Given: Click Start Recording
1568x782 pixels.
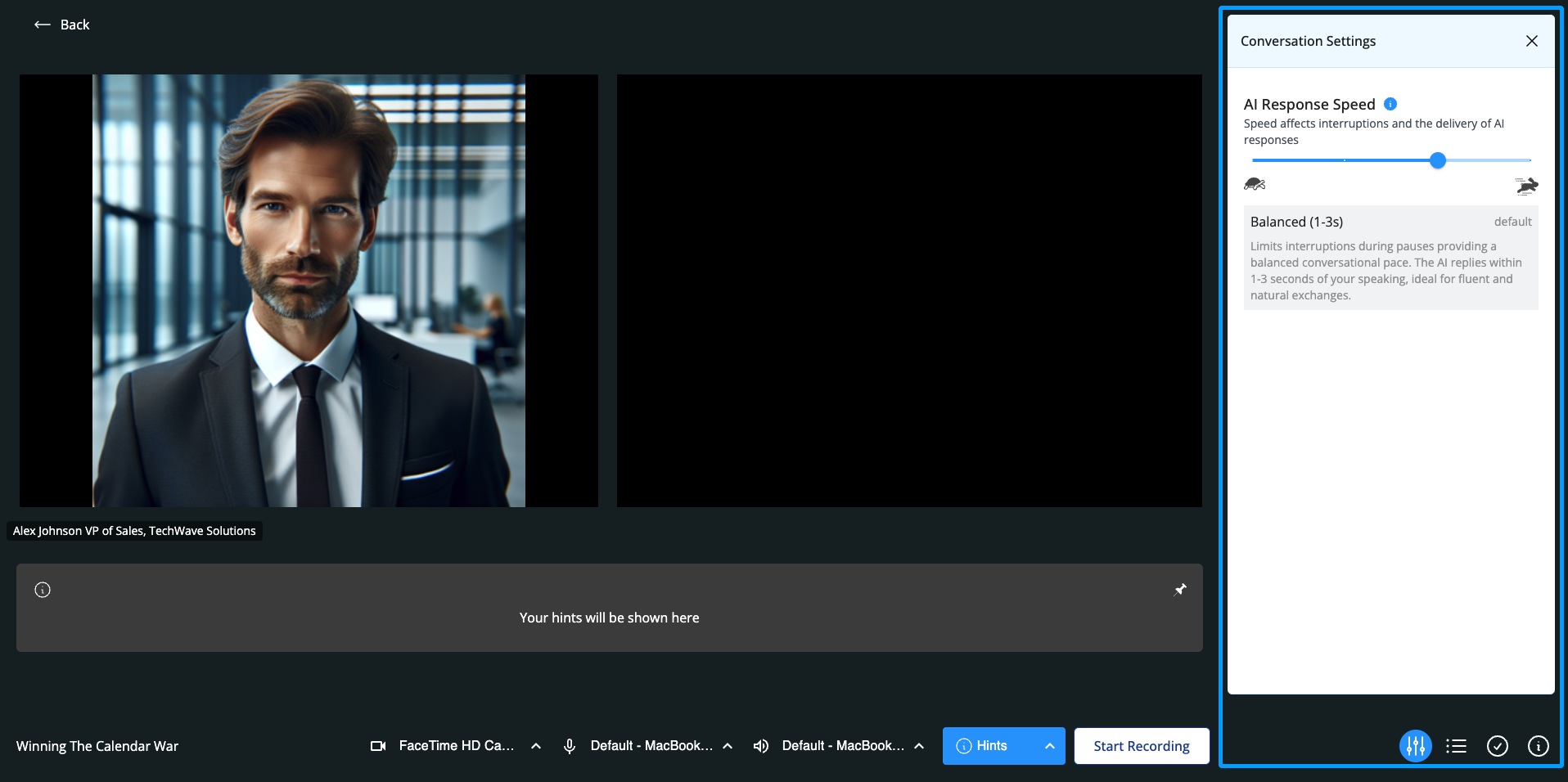Looking at the screenshot, I should 1141,746.
